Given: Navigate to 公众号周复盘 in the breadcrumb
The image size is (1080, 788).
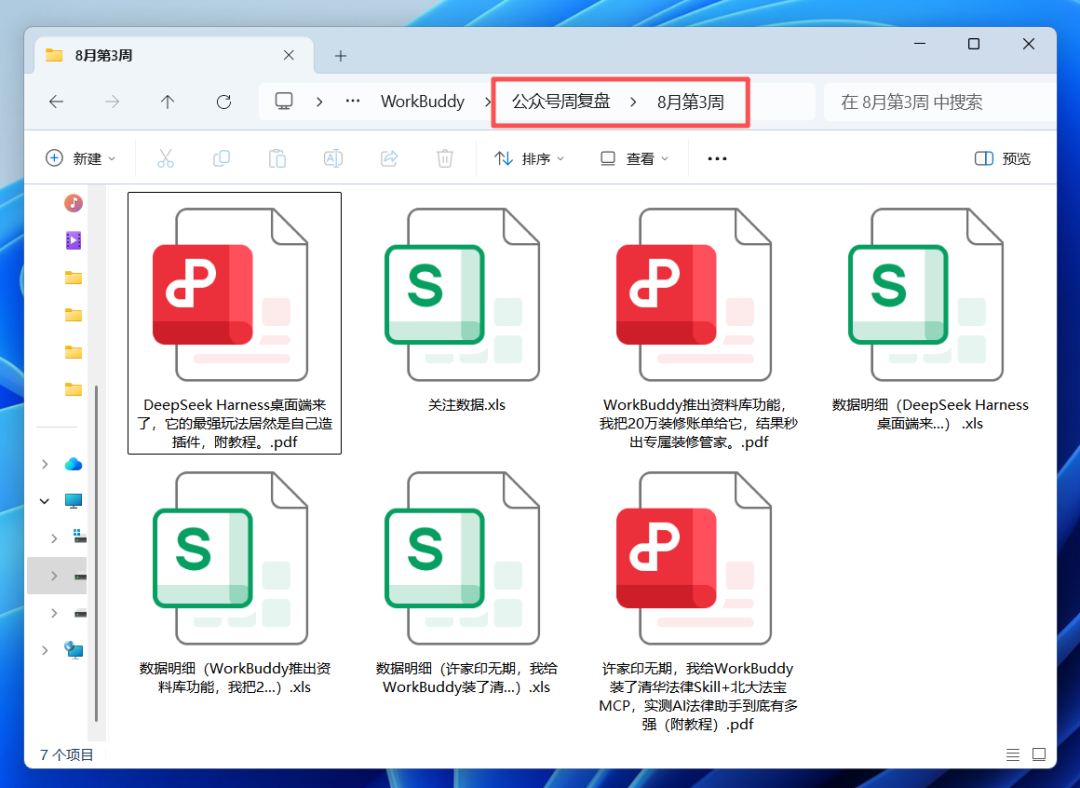Looking at the screenshot, I should coord(561,102).
